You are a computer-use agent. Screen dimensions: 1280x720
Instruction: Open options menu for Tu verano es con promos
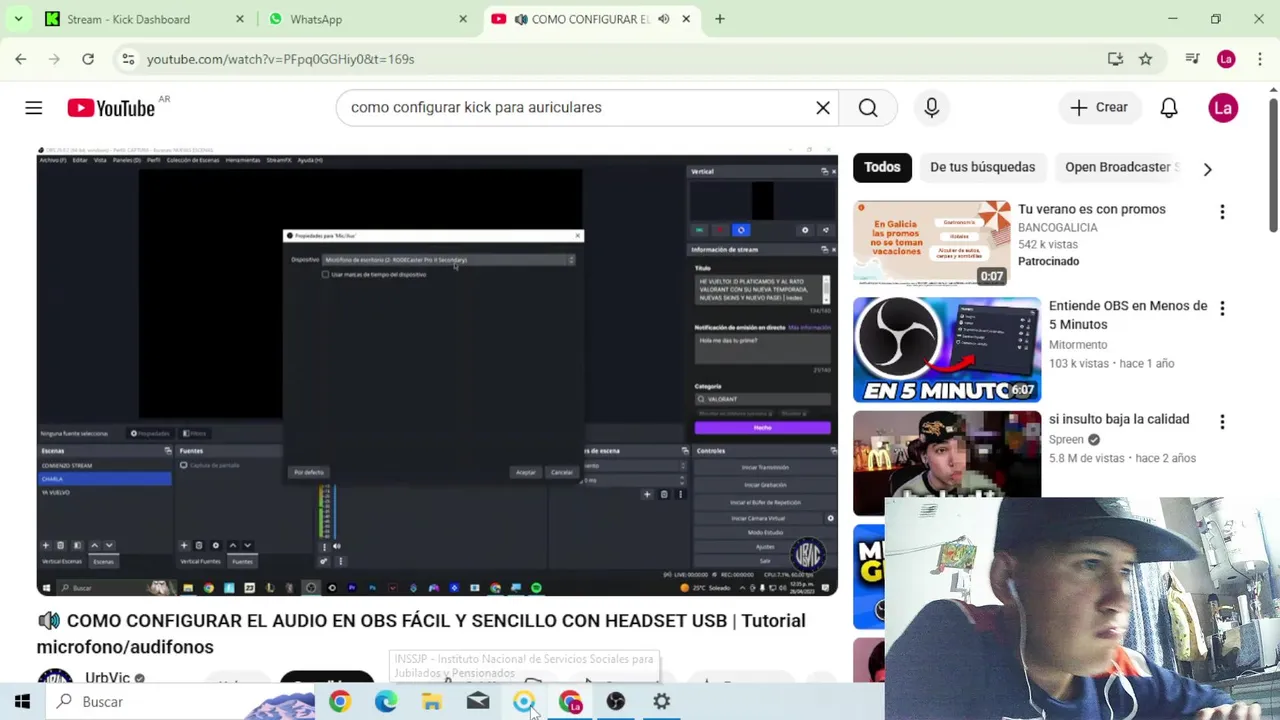(1222, 212)
